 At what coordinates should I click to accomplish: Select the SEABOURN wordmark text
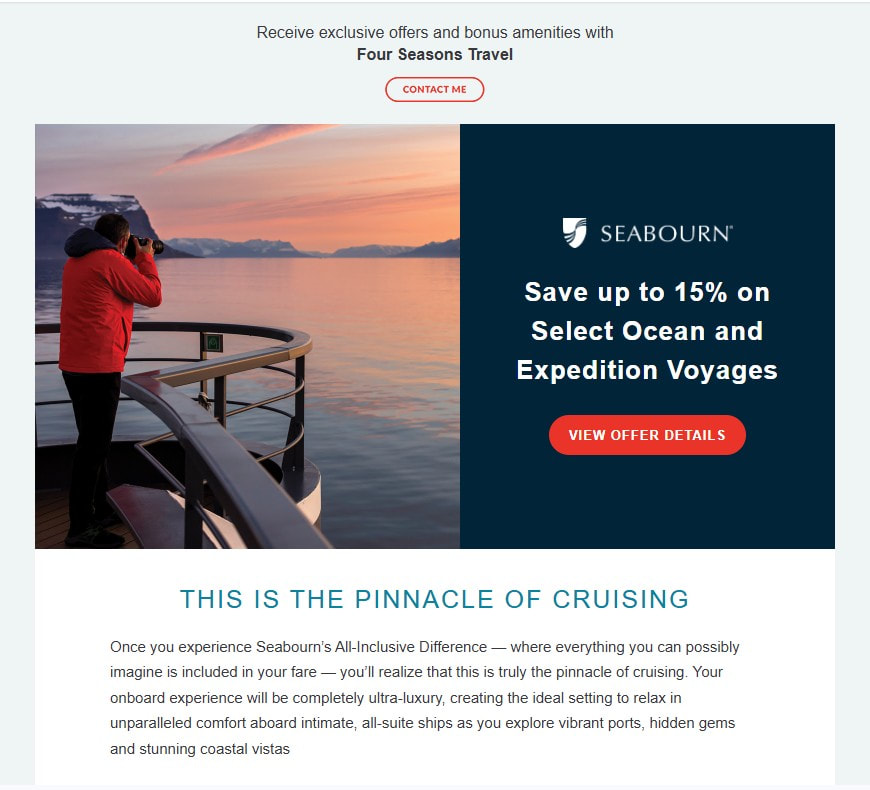tap(666, 234)
